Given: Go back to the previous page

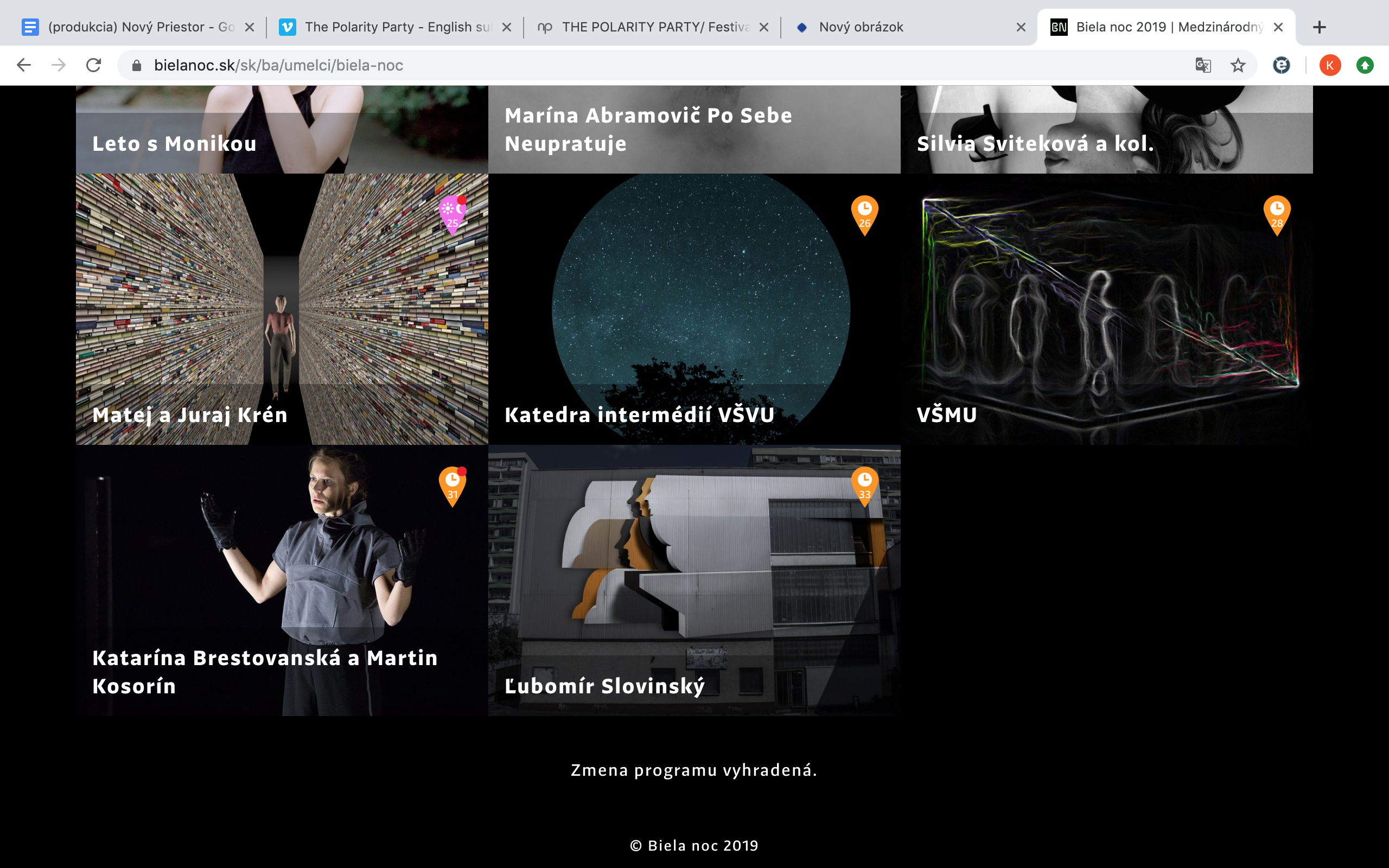Looking at the screenshot, I should coord(23,66).
